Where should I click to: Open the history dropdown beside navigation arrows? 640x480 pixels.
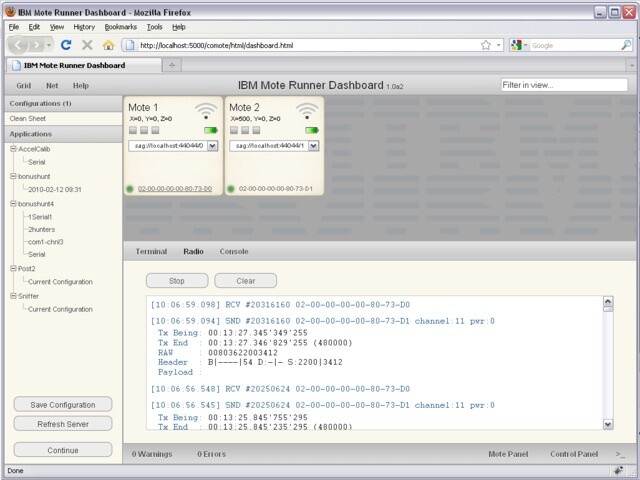pyautogui.click(x=49, y=45)
